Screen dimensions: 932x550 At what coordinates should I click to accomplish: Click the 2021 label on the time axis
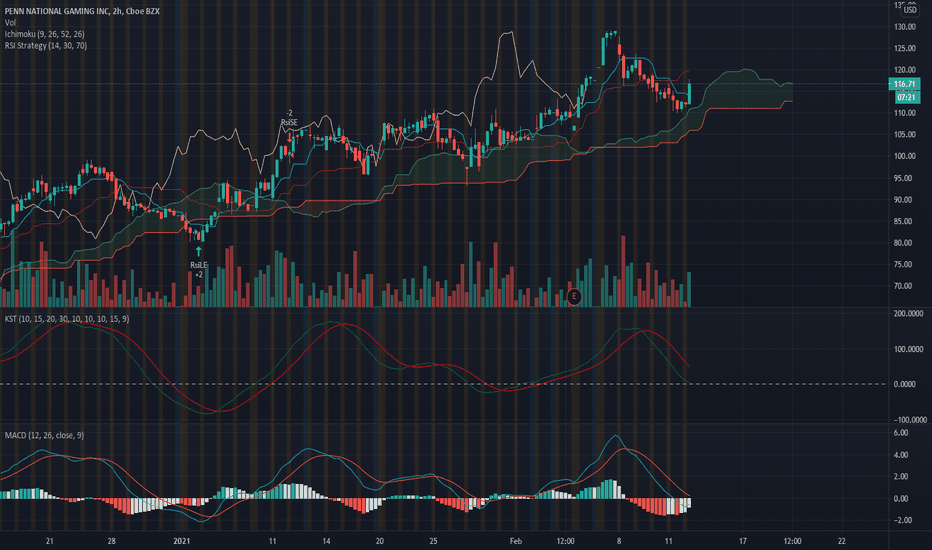(x=181, y=541)
